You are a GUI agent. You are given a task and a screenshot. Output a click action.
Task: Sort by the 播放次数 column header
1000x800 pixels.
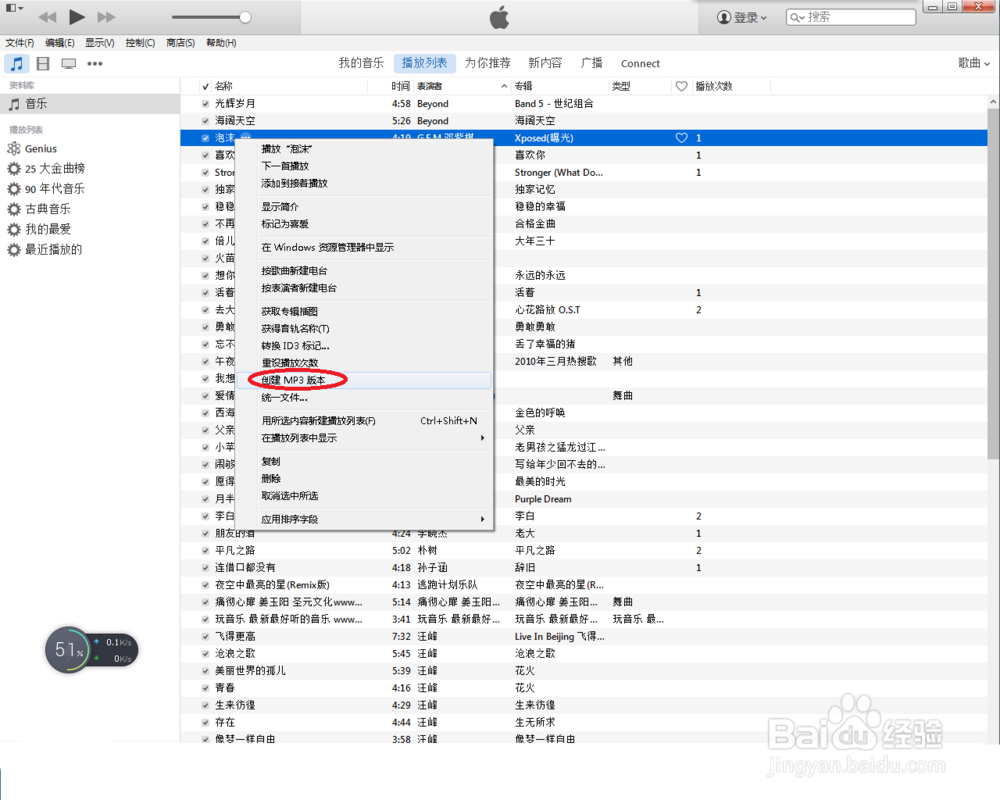click(x=731, y=86)
